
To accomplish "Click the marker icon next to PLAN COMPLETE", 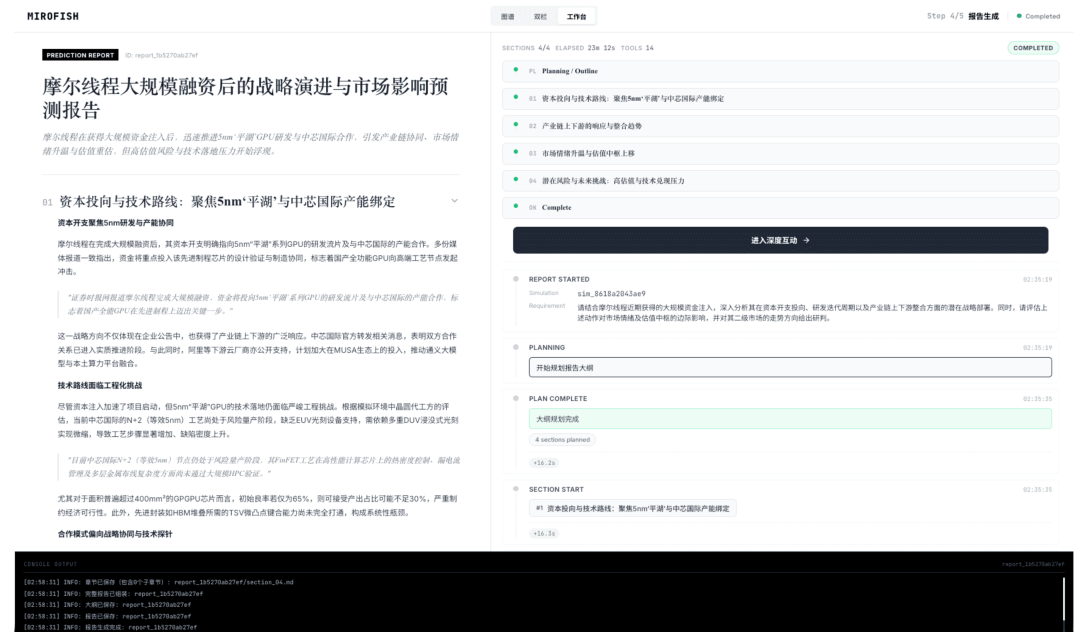I will point(517,398).
